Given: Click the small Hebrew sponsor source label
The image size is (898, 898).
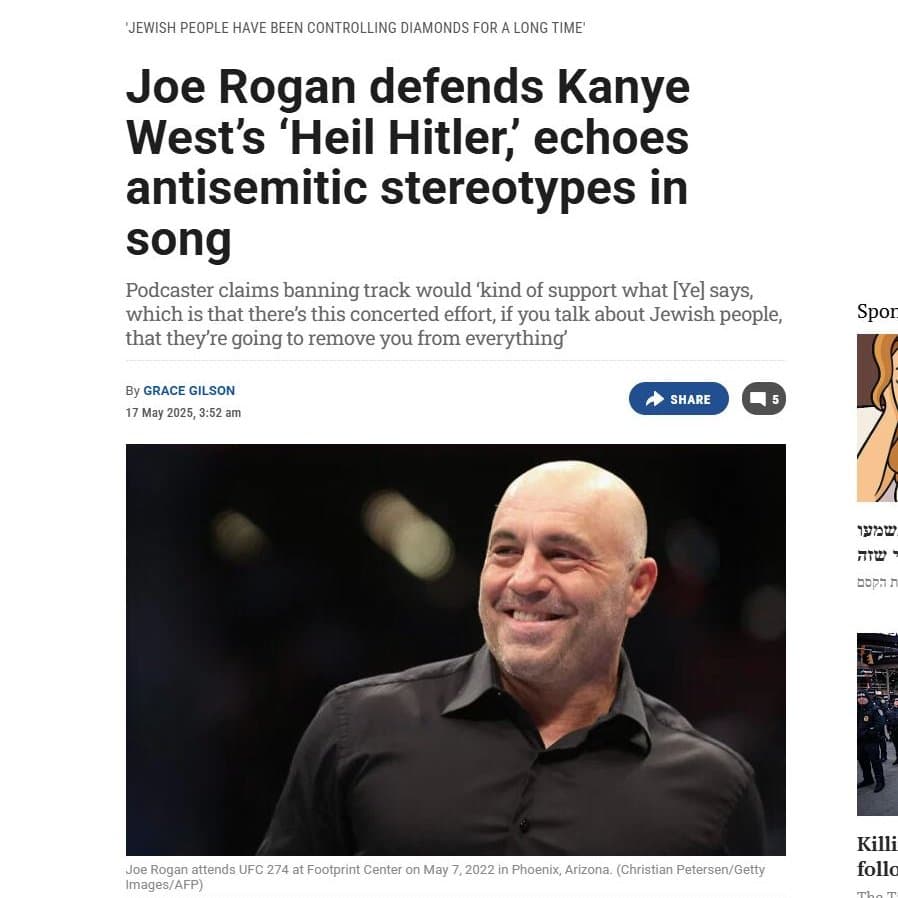Looking at the screenshot, I should pos(877,583).
